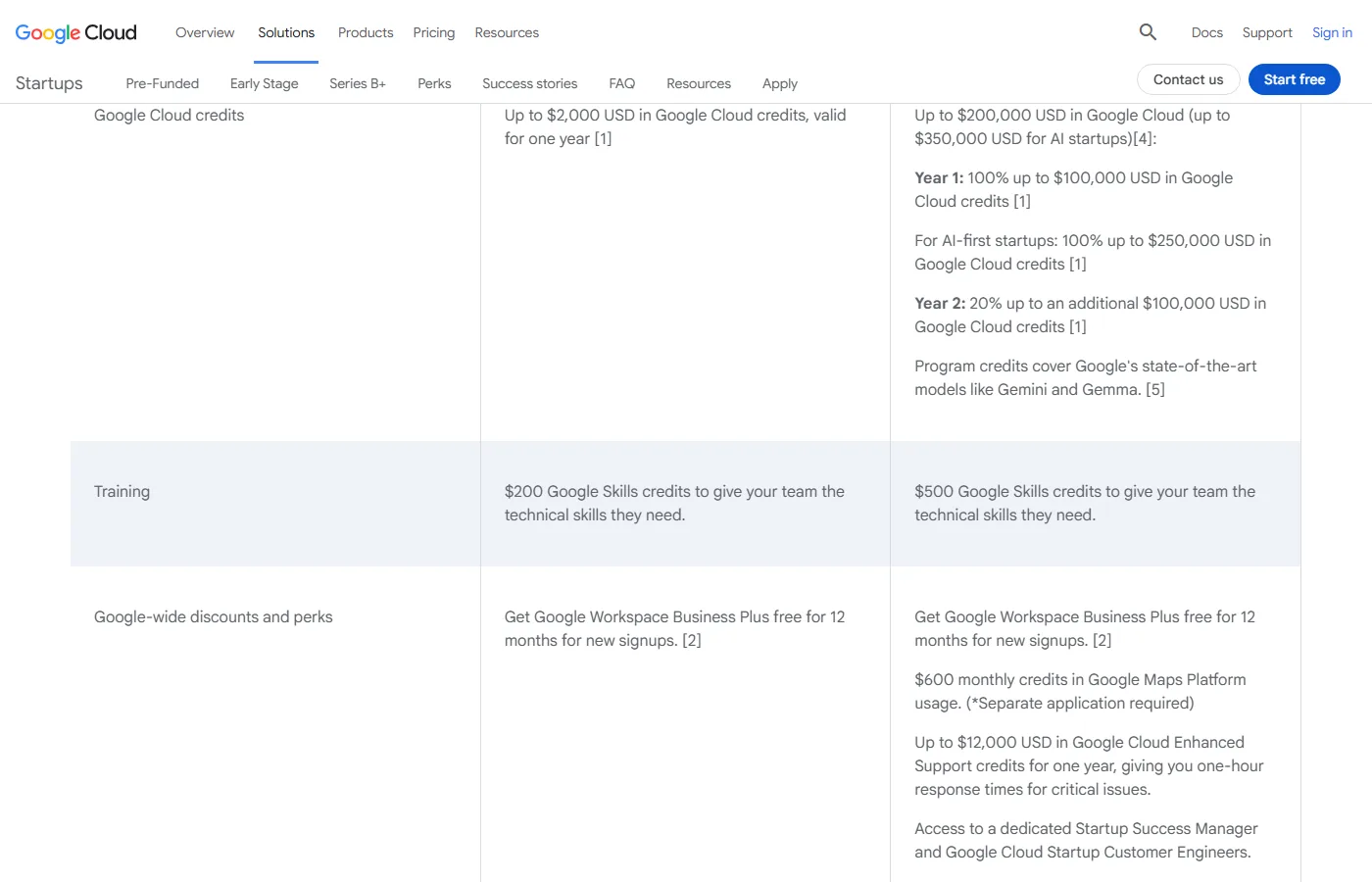Click the "Google Cloud credits" row label
The width and height of the screenshot is (1372, 882).
click(170, 115)
